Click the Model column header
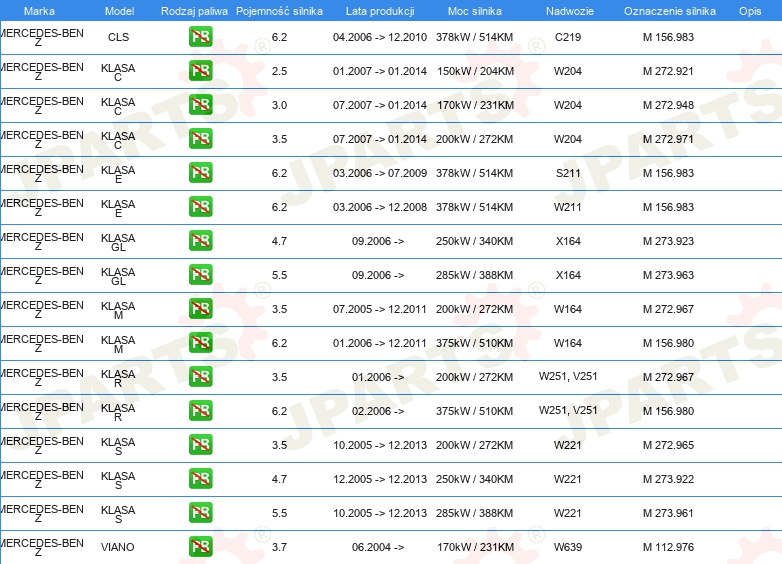 [119, 10]
